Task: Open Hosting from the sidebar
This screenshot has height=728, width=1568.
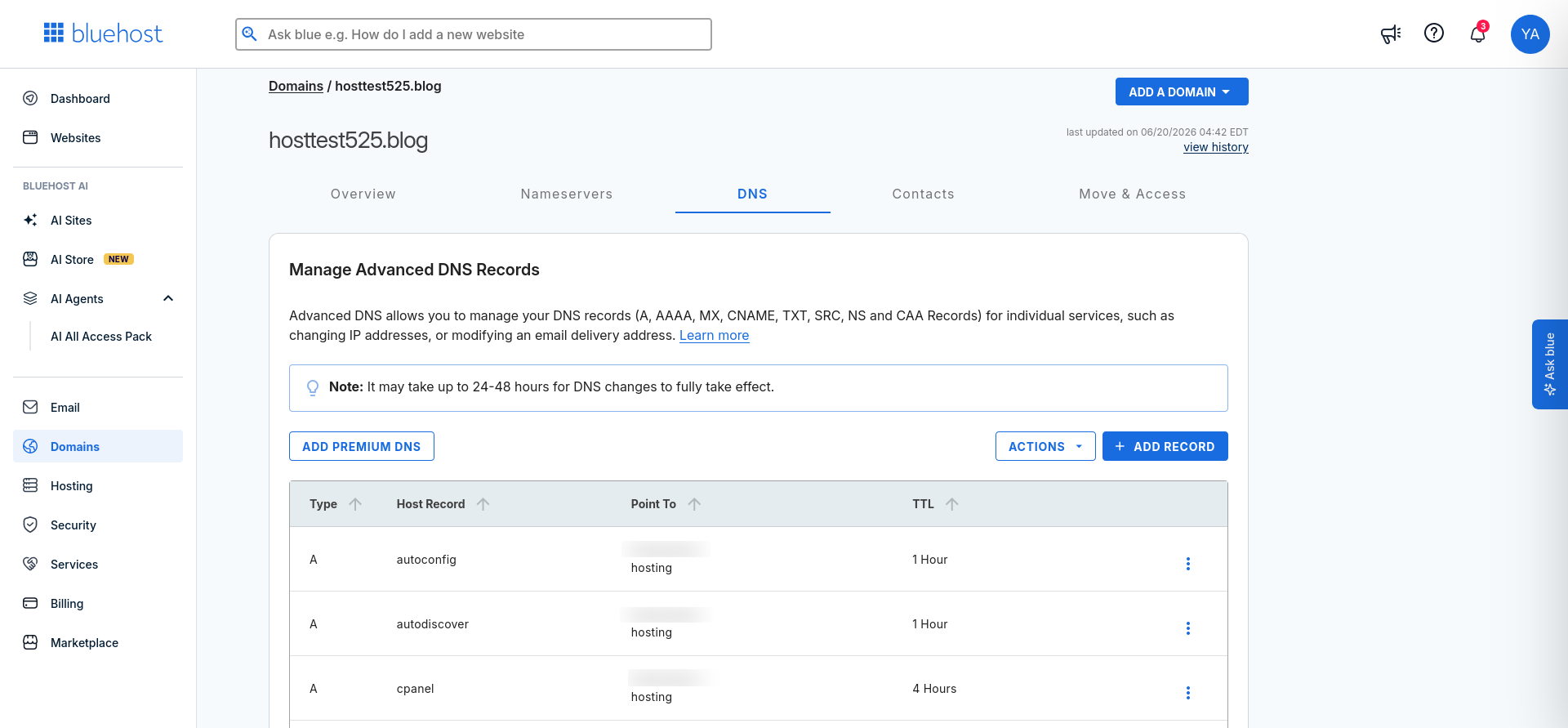Action: (x=72, y=485)
